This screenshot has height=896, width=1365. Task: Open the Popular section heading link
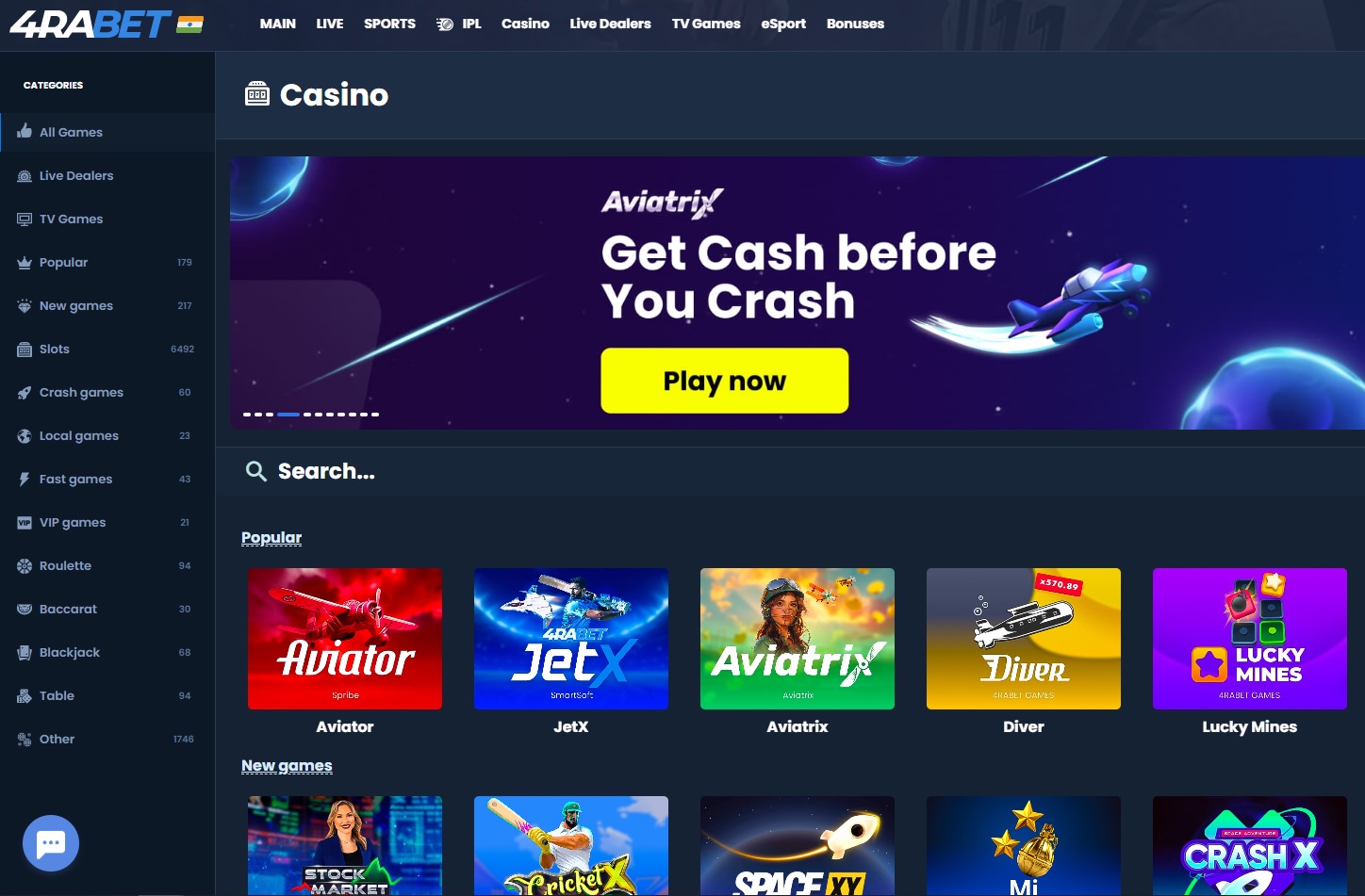pyautogui.click(x=271, y=538)
